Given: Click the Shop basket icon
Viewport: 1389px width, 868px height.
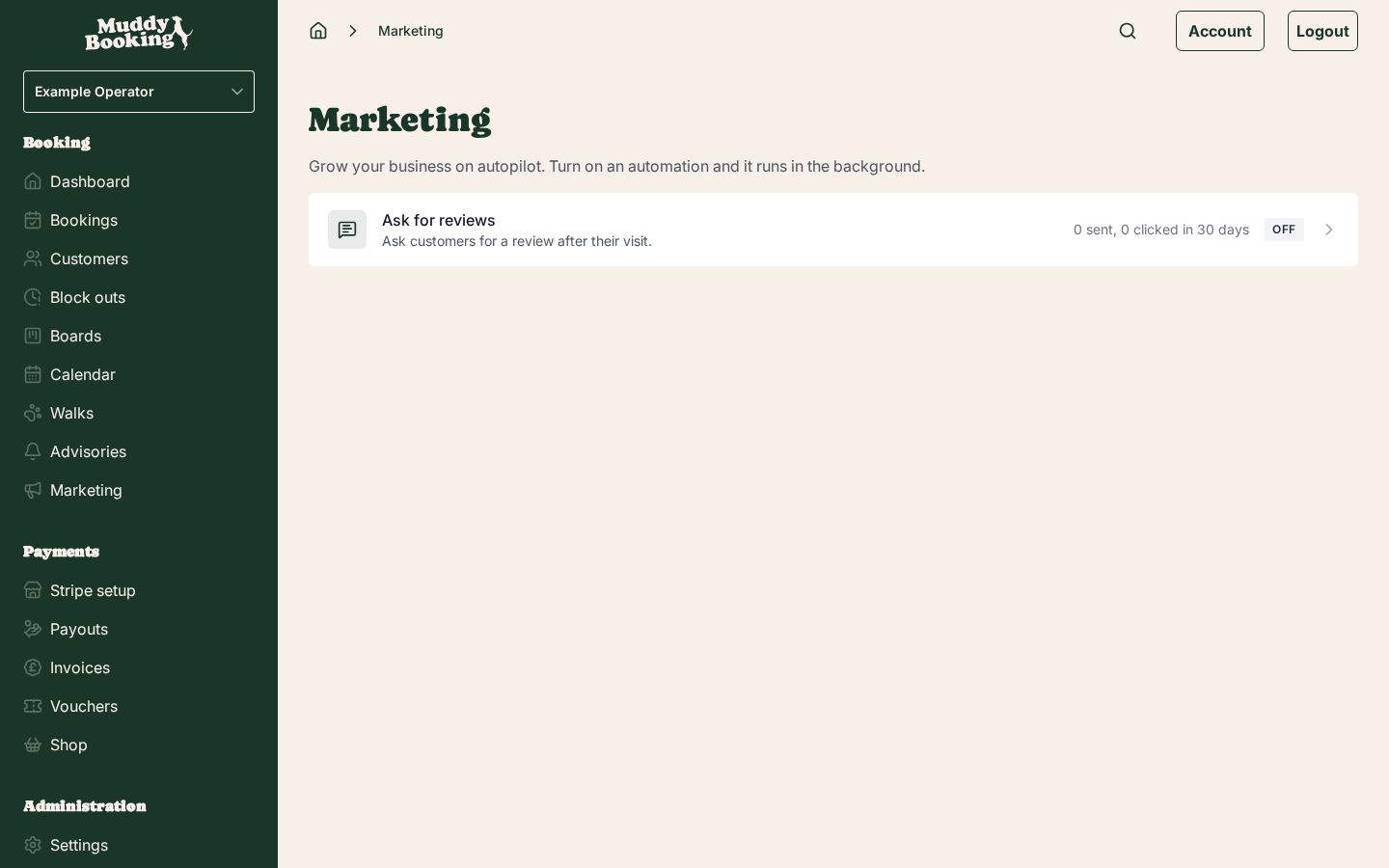Looking at the screenshot, I should coord(33,745).
